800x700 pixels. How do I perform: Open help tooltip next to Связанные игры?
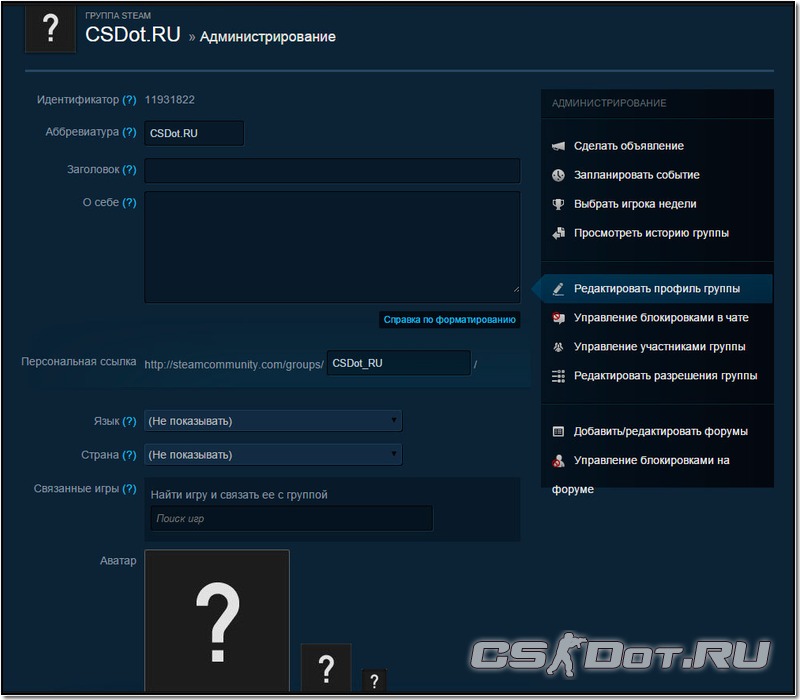tap(130, 489)
